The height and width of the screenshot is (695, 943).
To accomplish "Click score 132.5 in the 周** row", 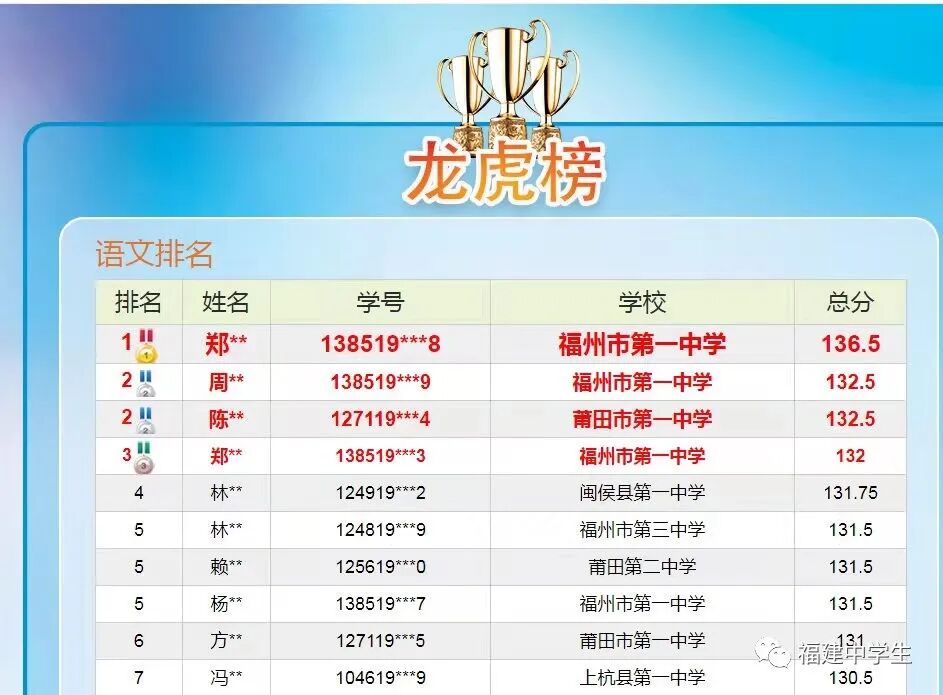I will click(x=850, y=382).
